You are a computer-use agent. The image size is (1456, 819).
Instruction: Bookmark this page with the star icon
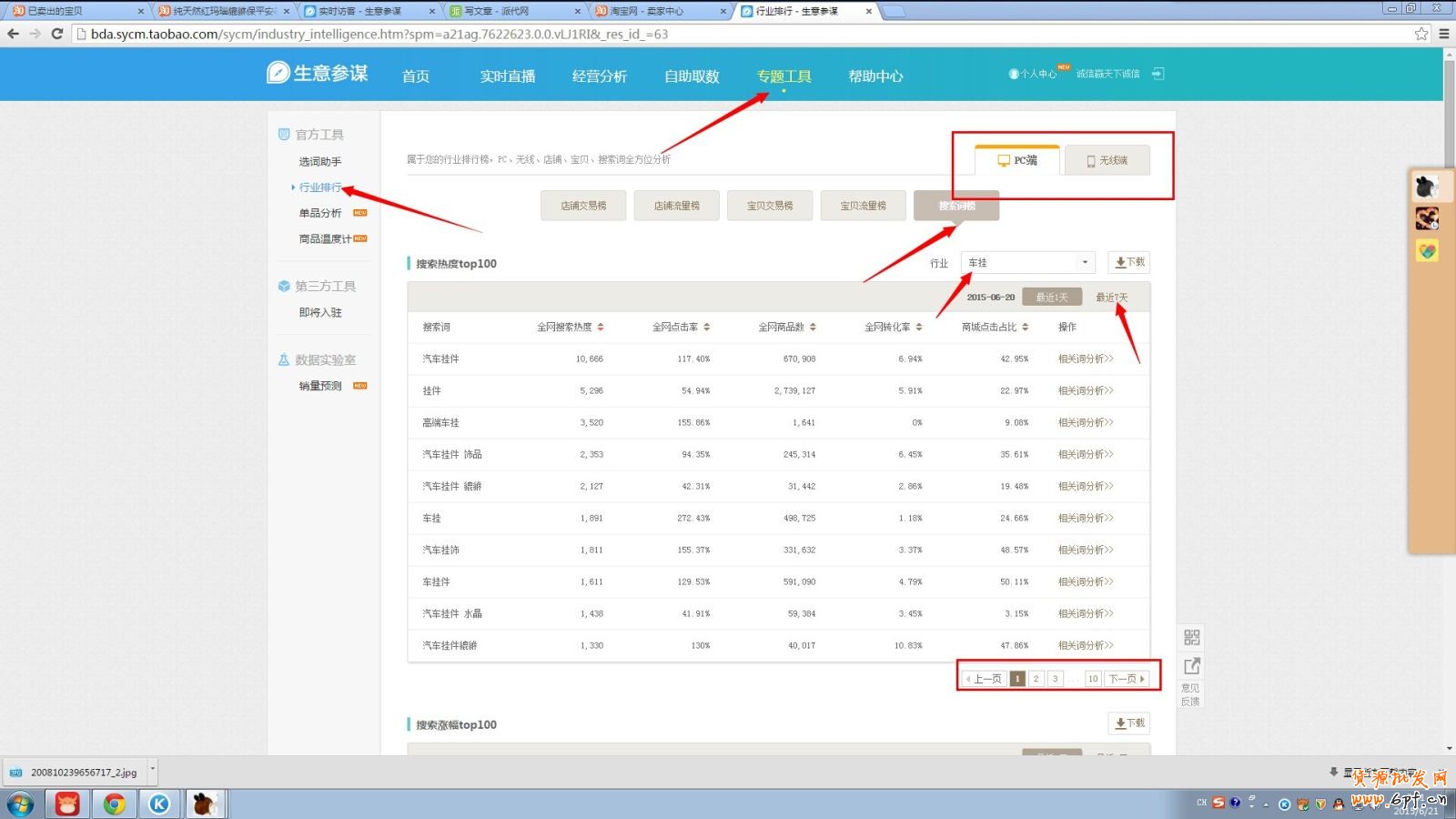[1421, 34]
